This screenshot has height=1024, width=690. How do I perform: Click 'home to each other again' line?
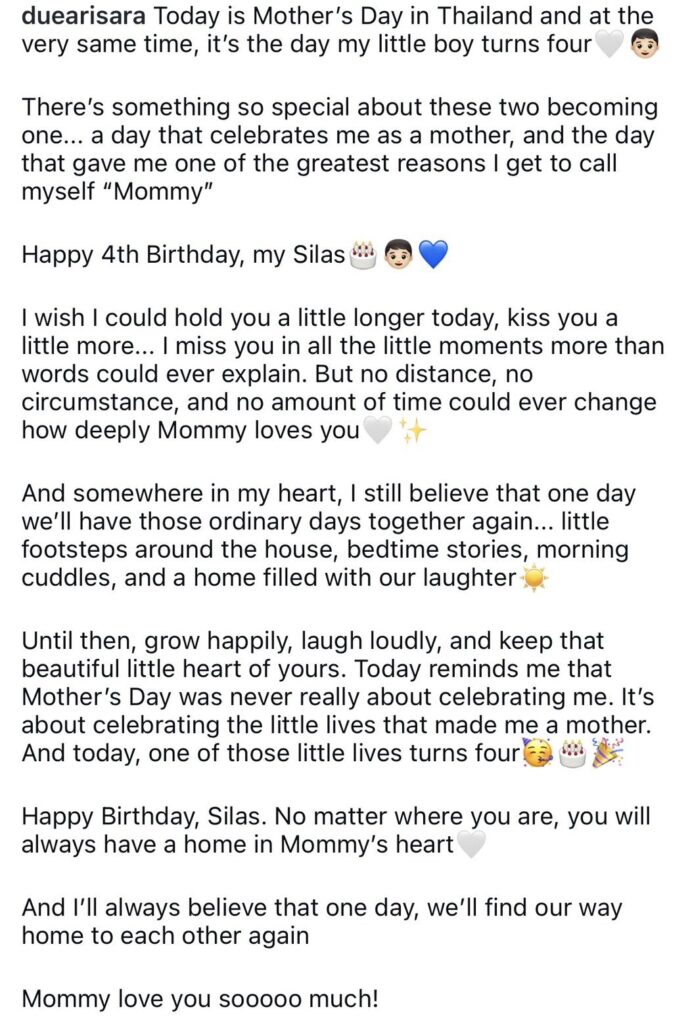click(x=165, y=935)
